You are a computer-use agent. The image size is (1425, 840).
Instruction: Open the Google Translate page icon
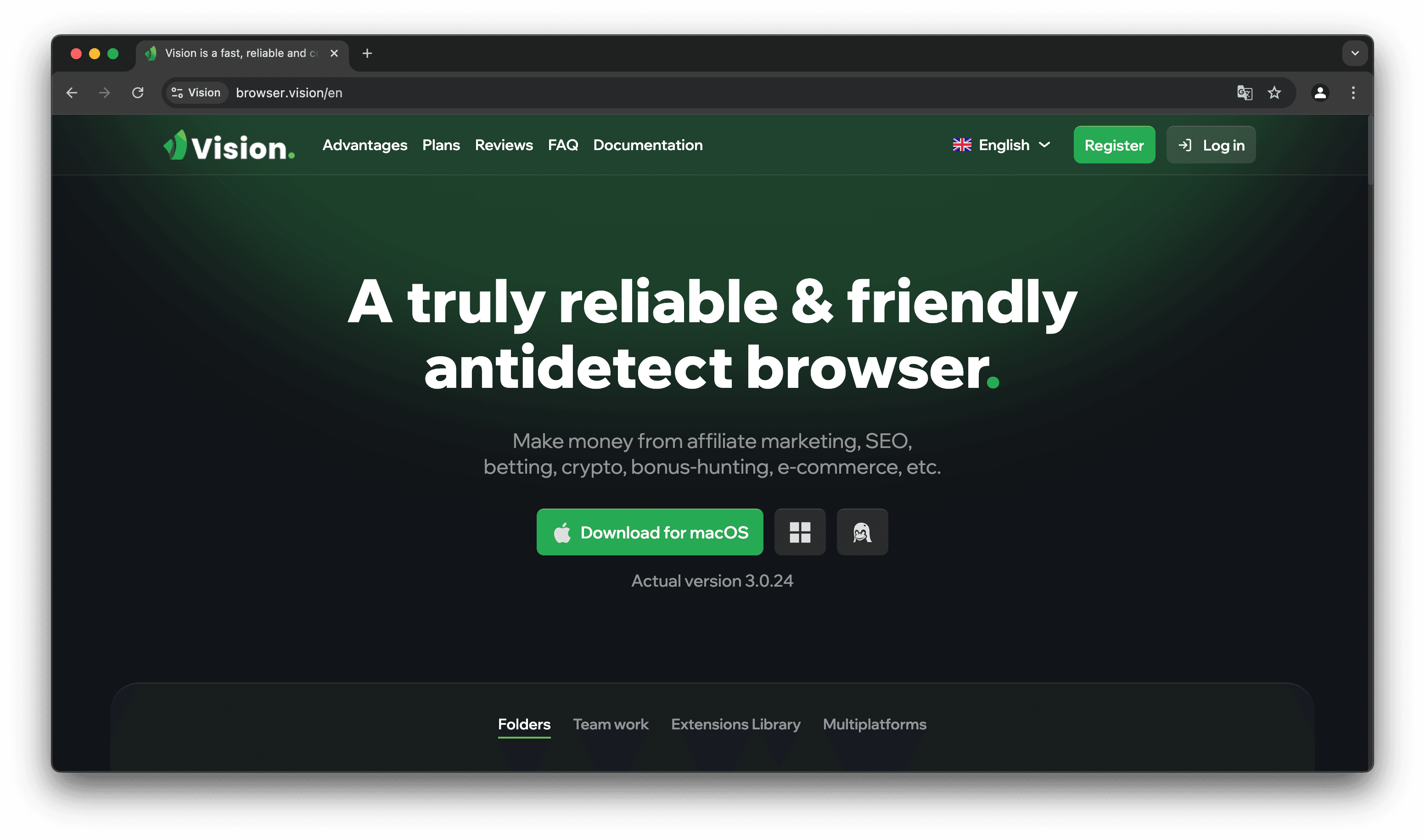1245,93
